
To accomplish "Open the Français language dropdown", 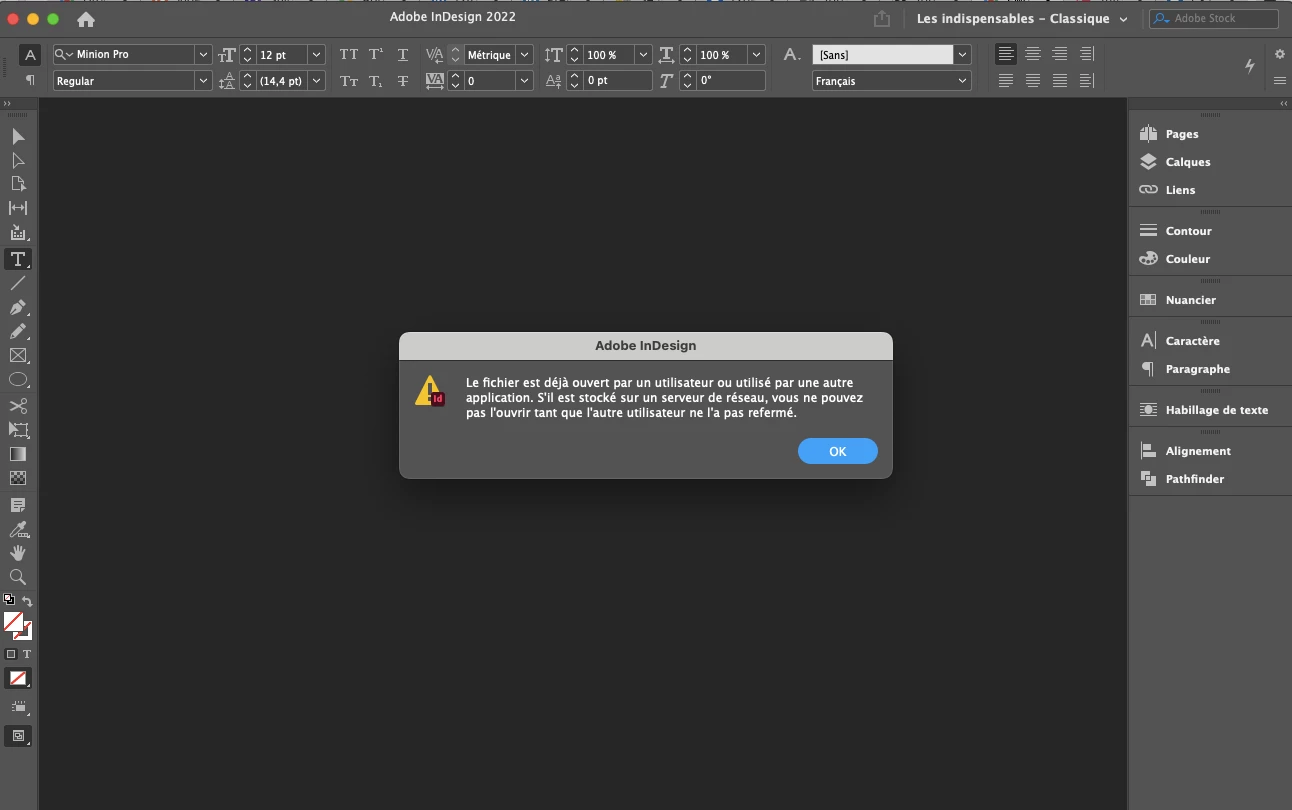I will pyautogui.click(x=963, y=81).
